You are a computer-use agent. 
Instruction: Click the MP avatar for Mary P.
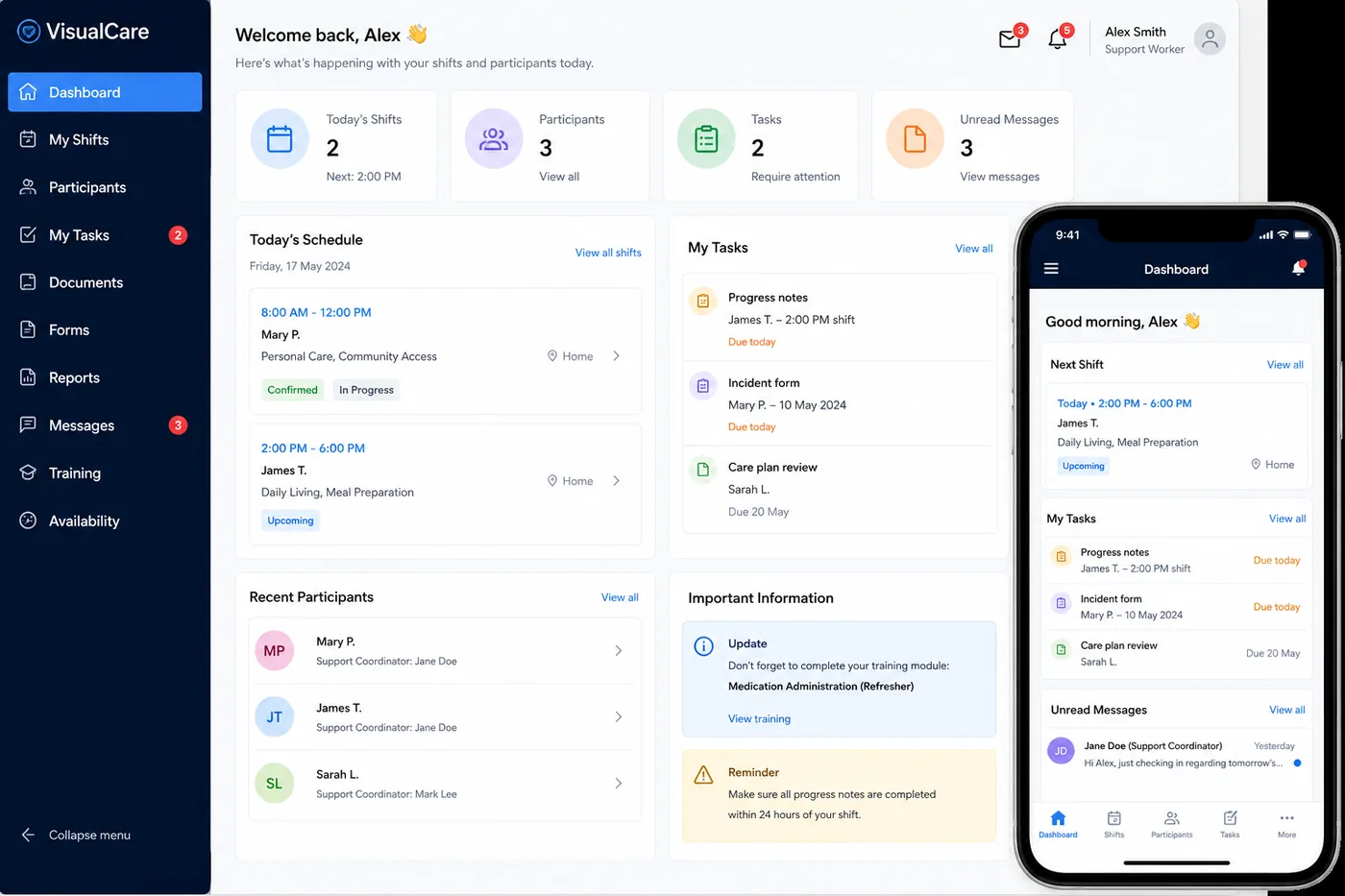point(274,651)
